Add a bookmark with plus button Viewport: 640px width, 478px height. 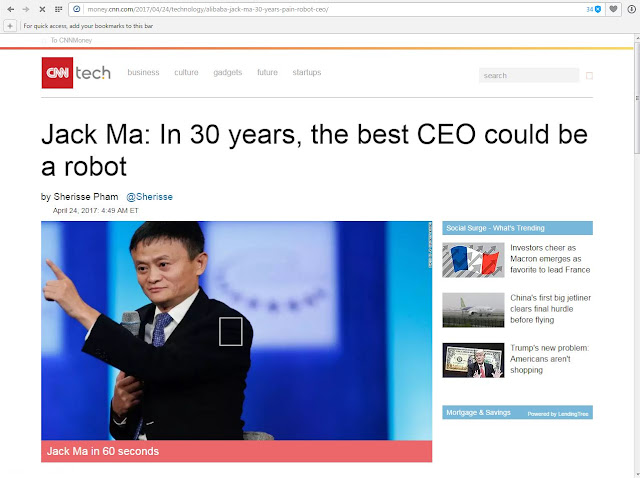10,26
